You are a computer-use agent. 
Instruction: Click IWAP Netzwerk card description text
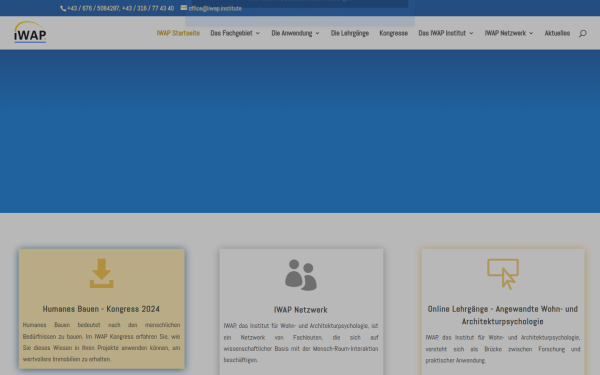tap(301, 343)
